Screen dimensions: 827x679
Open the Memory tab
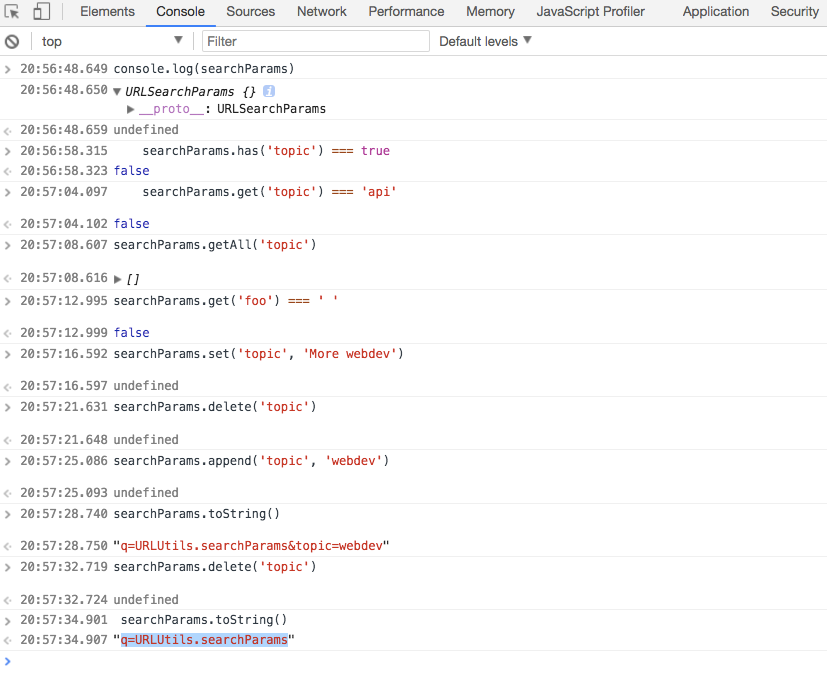[x=490, y=12]
